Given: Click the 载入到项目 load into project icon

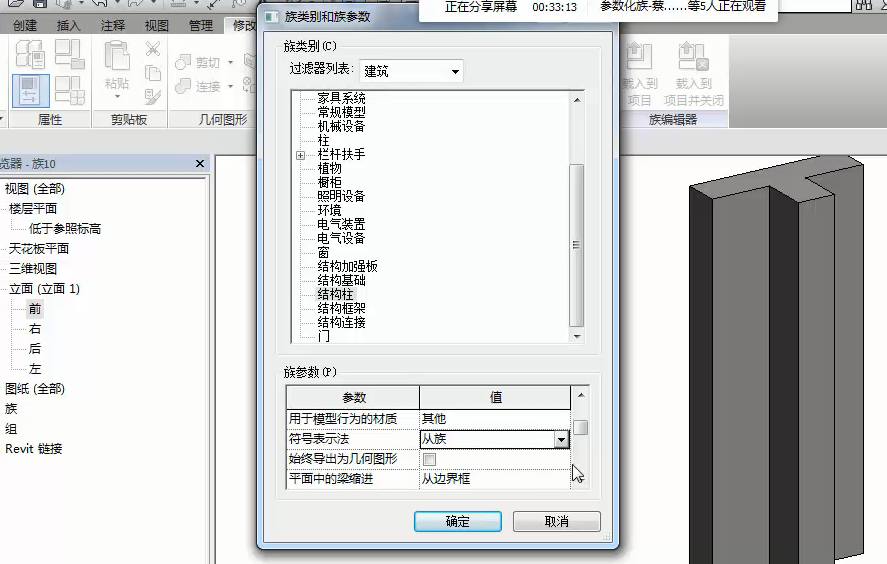Looking at the screenshot, I should click(640, 74).
